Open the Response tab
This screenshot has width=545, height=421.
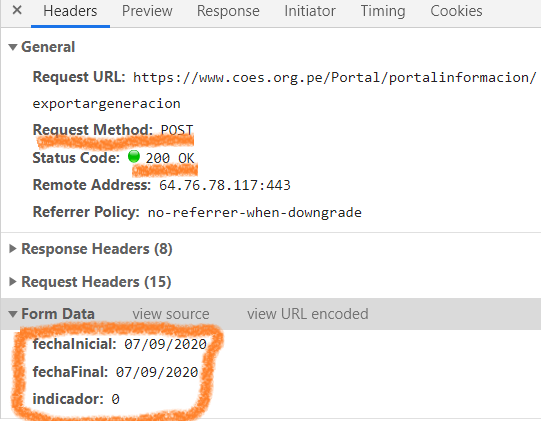tap(228, 11)
